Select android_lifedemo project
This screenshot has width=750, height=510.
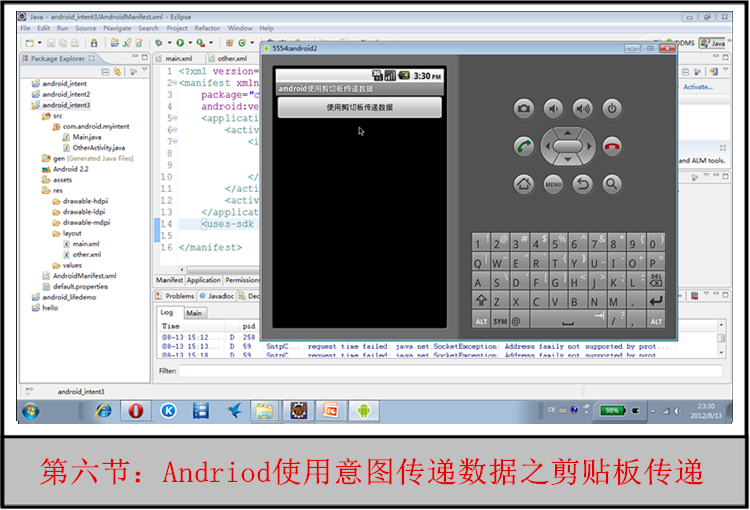click(x=69, y=297)
